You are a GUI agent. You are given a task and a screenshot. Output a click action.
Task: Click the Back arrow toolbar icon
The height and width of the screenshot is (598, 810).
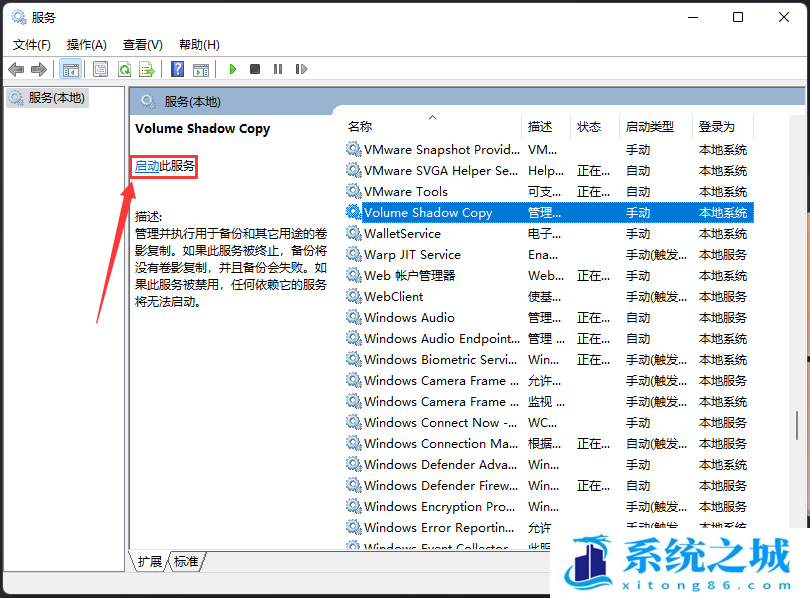coord(17,69)
